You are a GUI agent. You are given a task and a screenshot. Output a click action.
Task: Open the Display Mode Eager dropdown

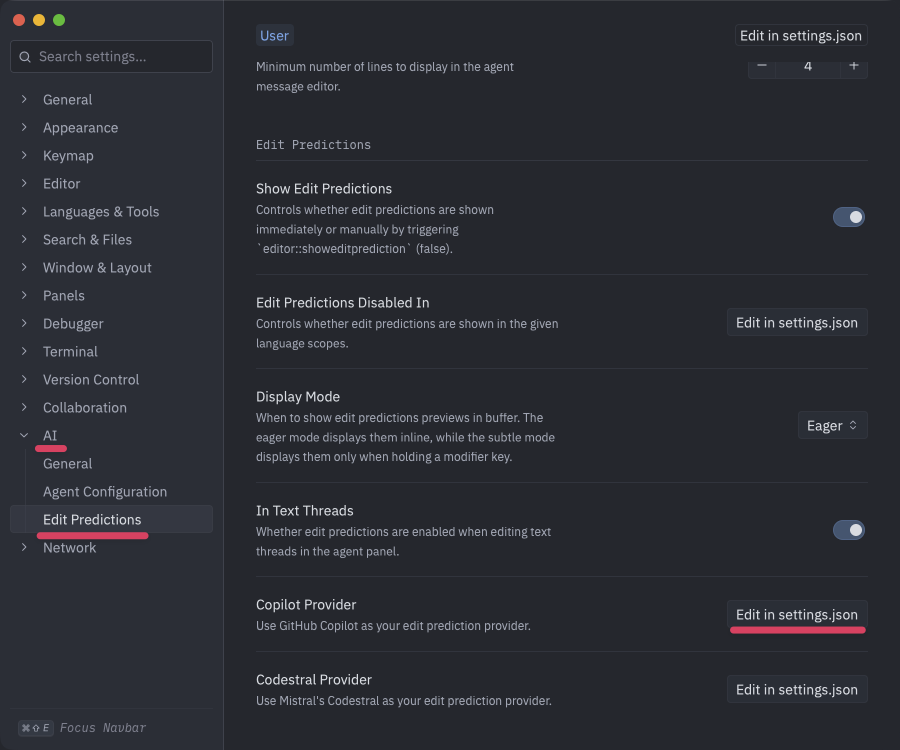(x=832, y=425)
